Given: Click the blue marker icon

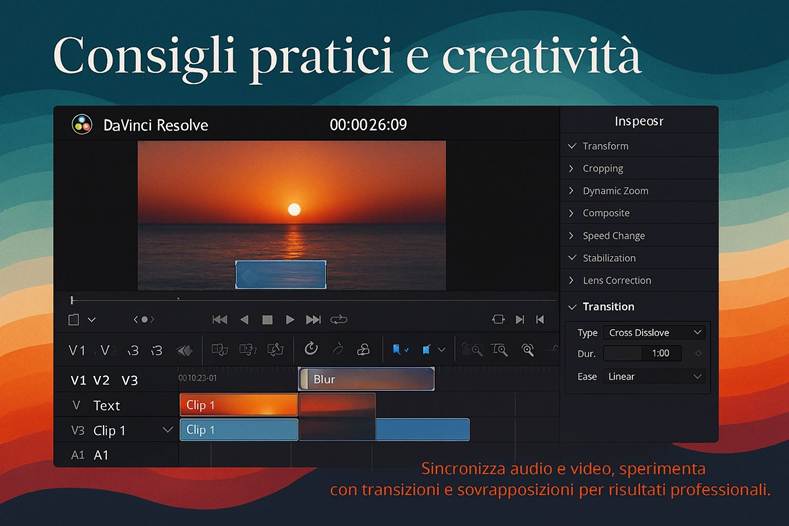Looking at the screenshot, I should (x=426, y=349).
